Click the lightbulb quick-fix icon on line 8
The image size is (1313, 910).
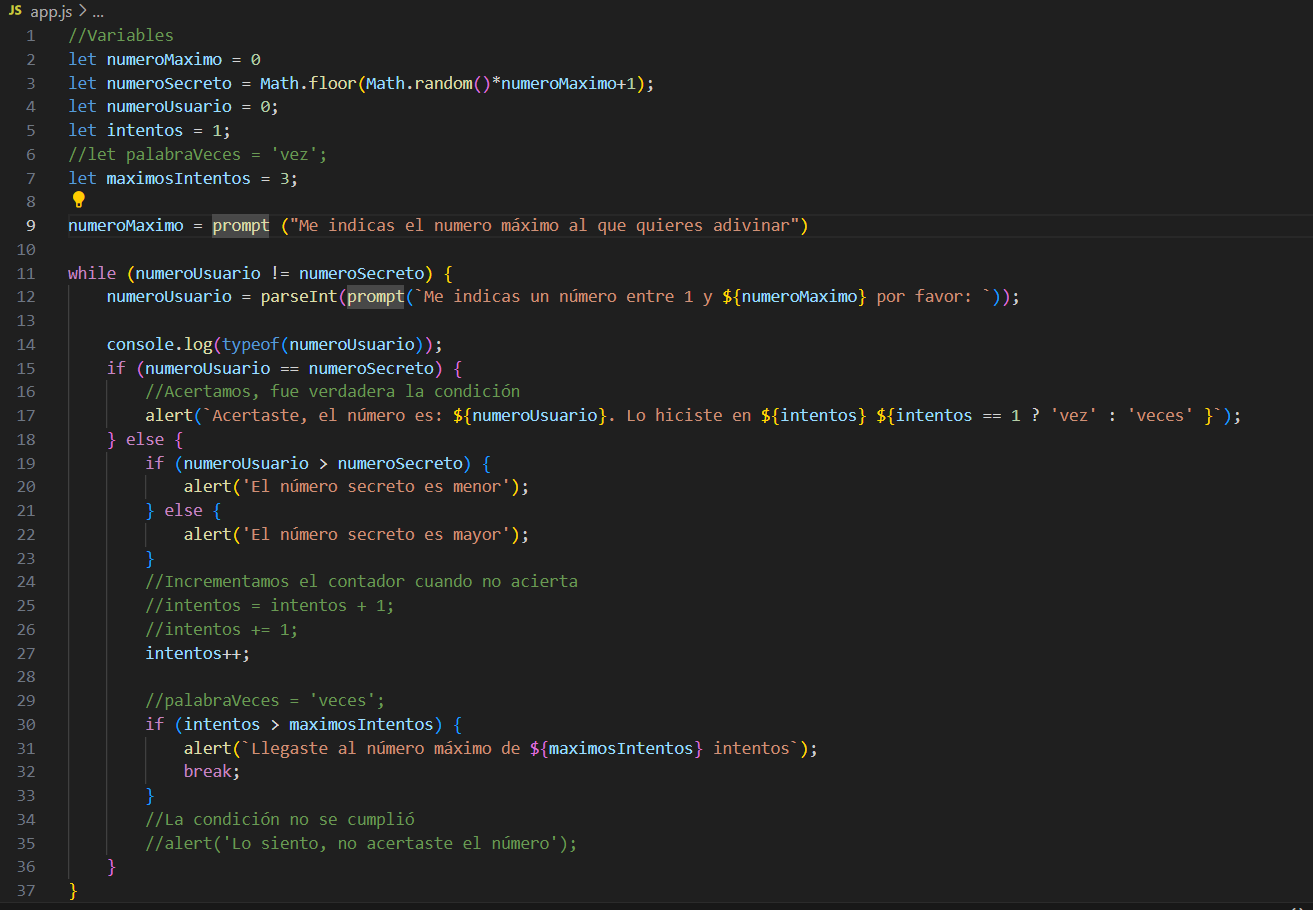79,200
